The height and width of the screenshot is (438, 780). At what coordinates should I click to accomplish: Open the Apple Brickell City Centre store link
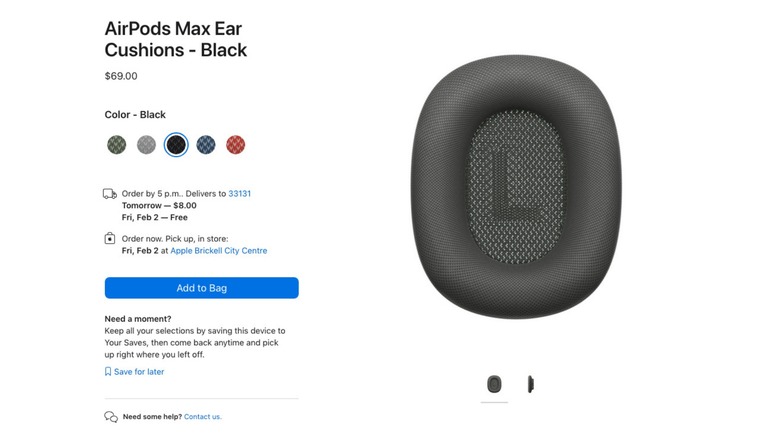(219, 251)
